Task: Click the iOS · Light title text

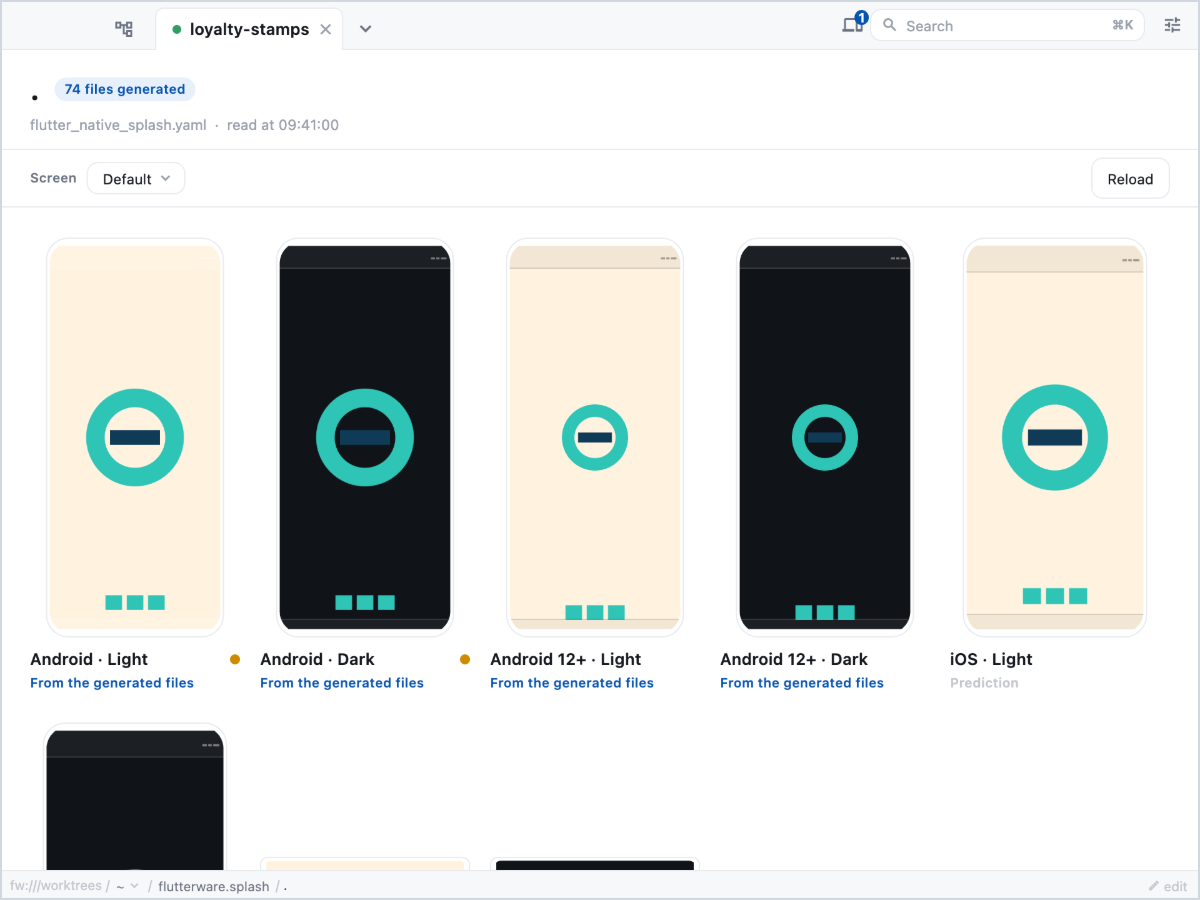Action: point(991,659)
